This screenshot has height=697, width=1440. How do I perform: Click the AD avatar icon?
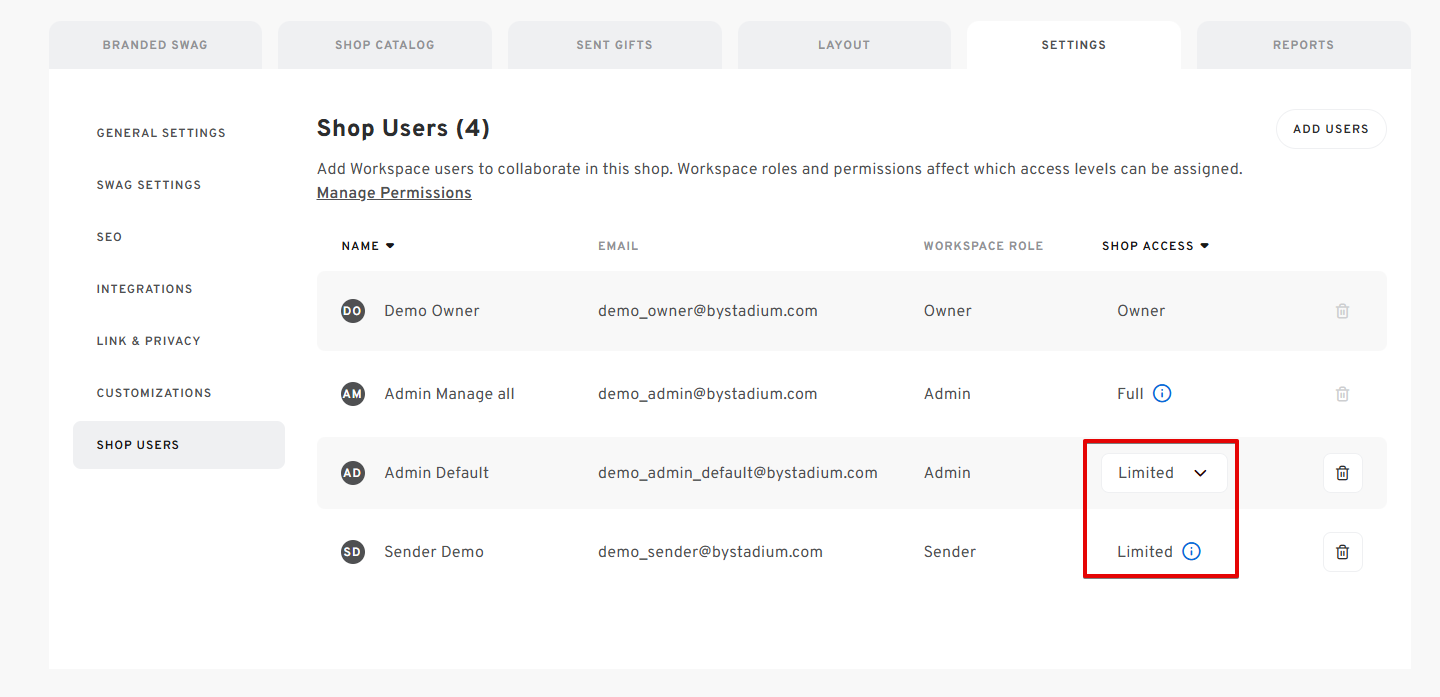coord(352,473)
